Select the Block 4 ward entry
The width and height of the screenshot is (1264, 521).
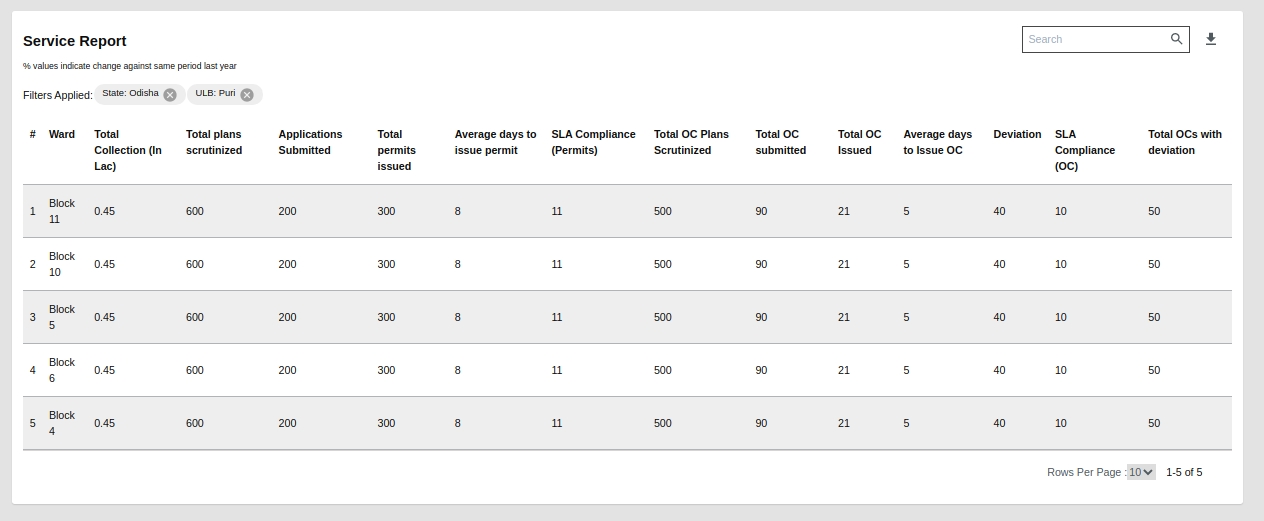coord(62,423)
